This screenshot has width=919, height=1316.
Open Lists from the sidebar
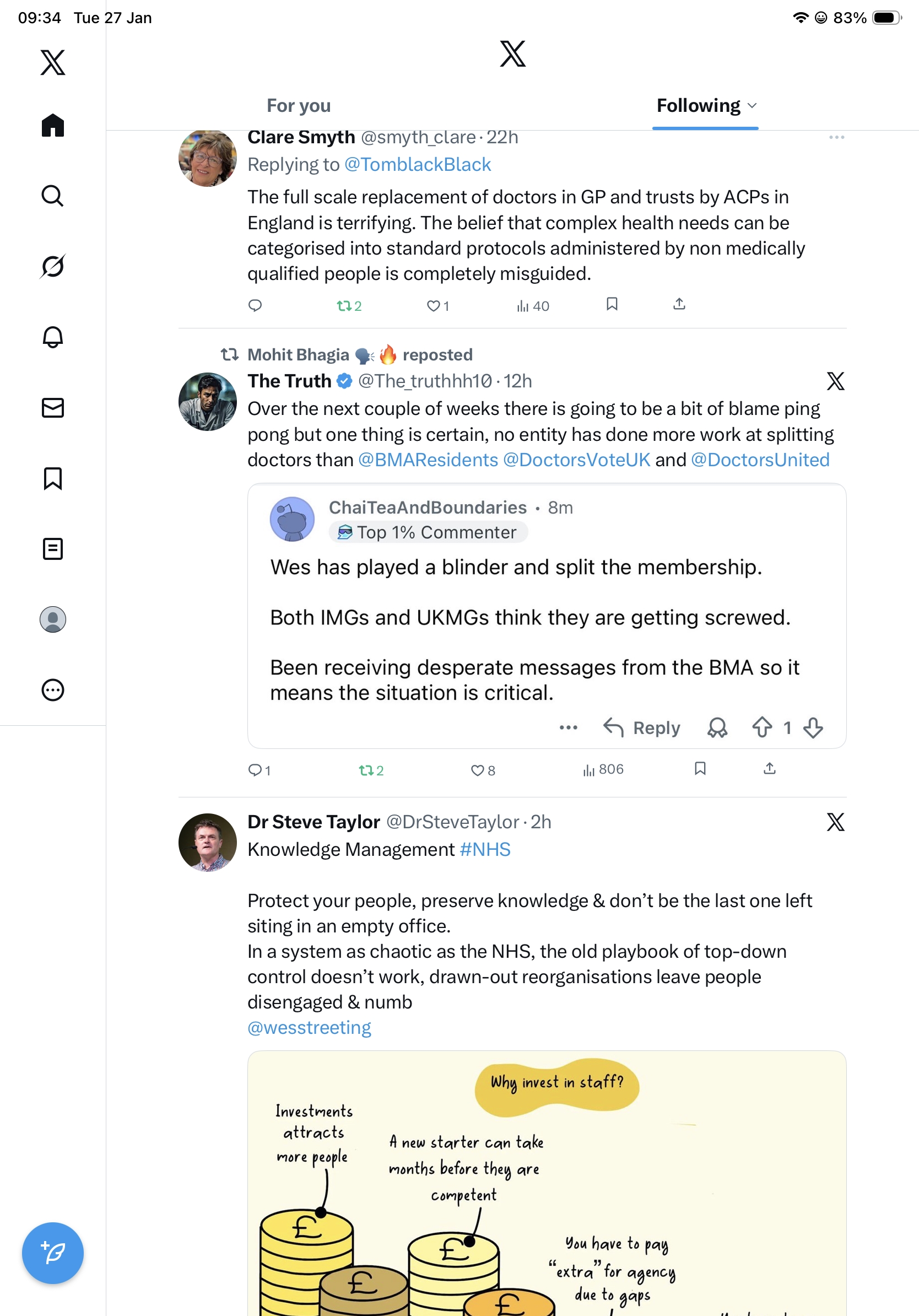point(53,548)
